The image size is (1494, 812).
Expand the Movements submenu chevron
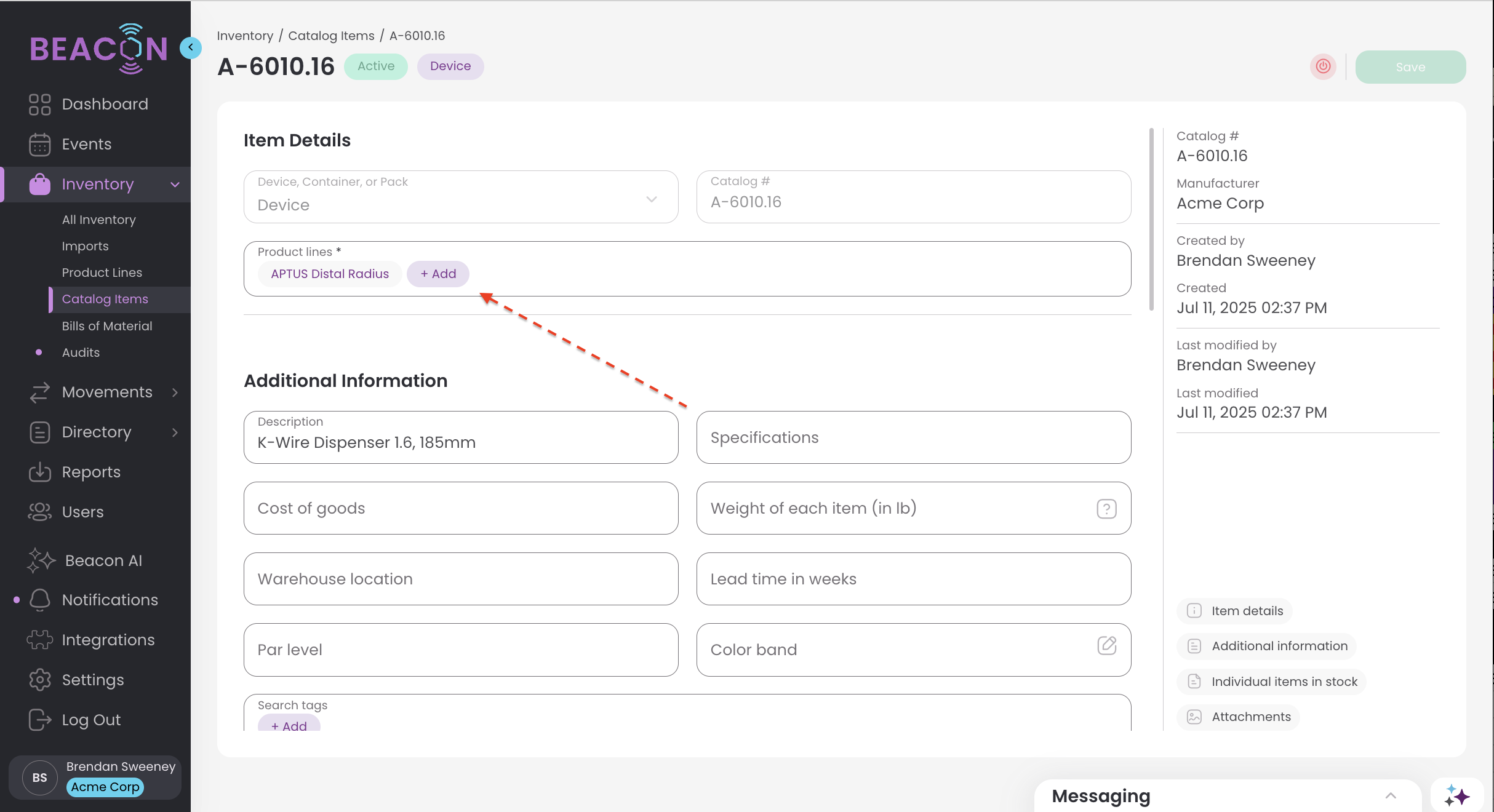[175, 392]
